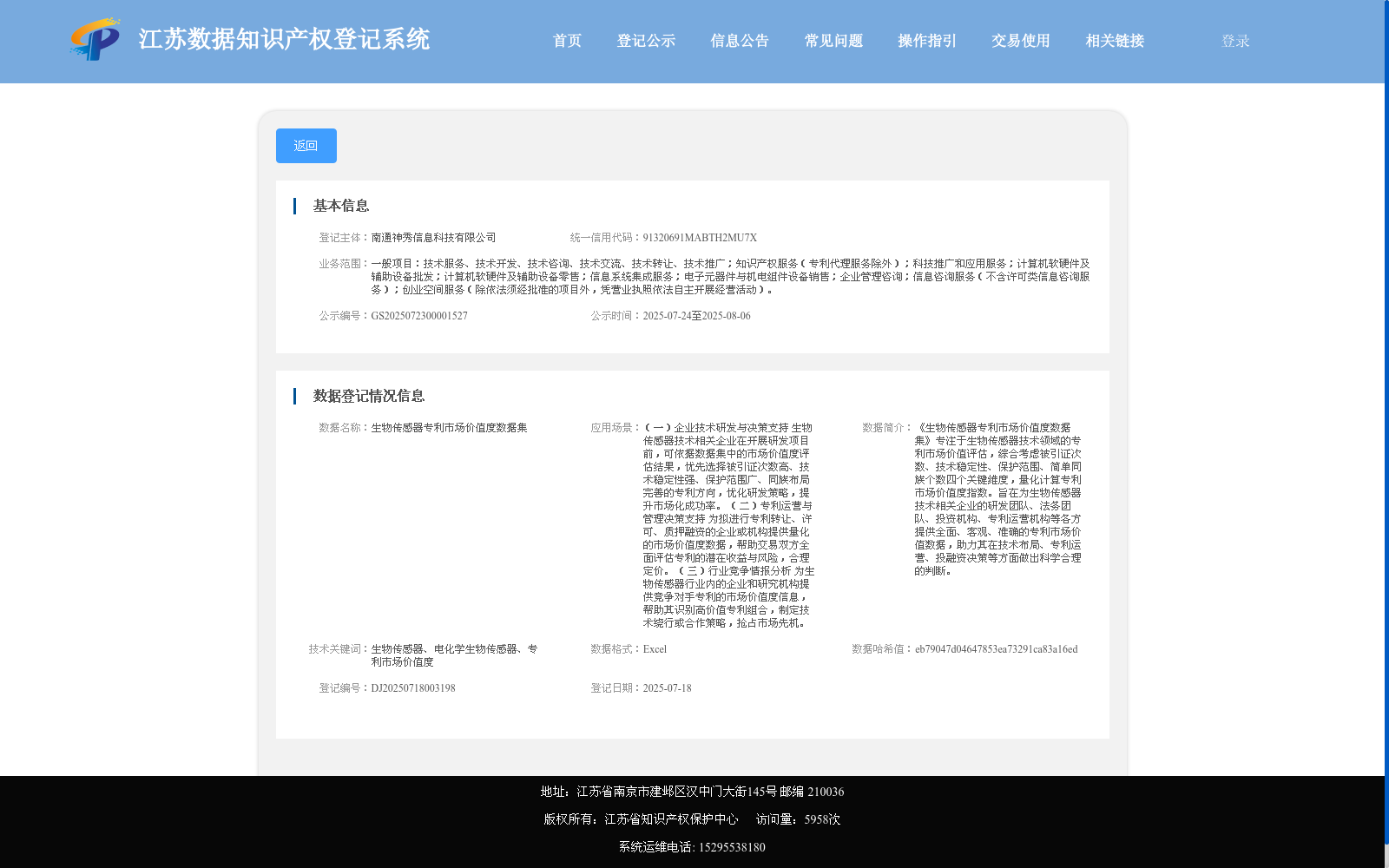Click the 基本信息 section heading
The image size is (1389, 868).
click(341, 206)
